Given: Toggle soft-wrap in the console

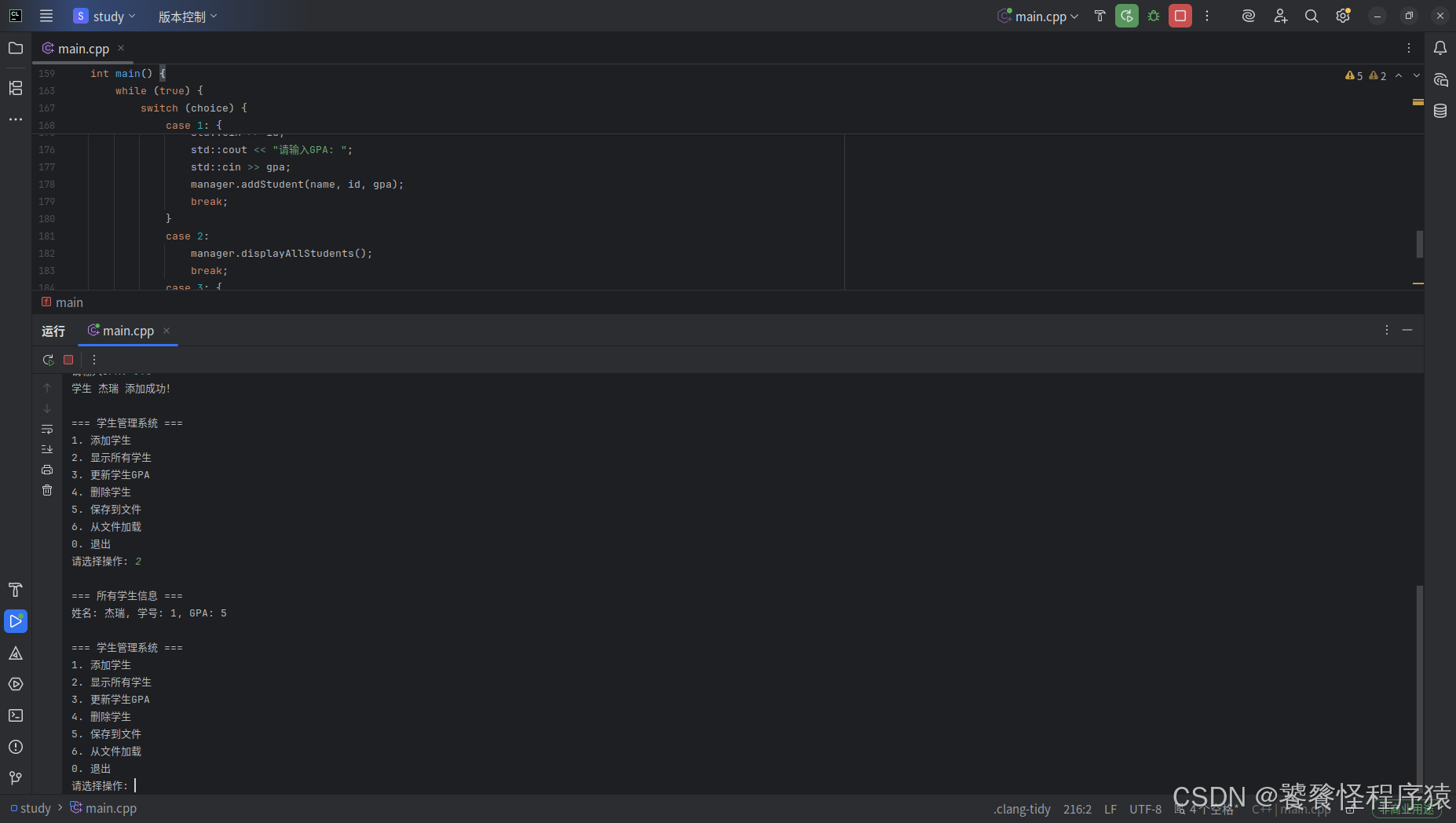Looking at the screenshot, I should (x=47, y=429).
